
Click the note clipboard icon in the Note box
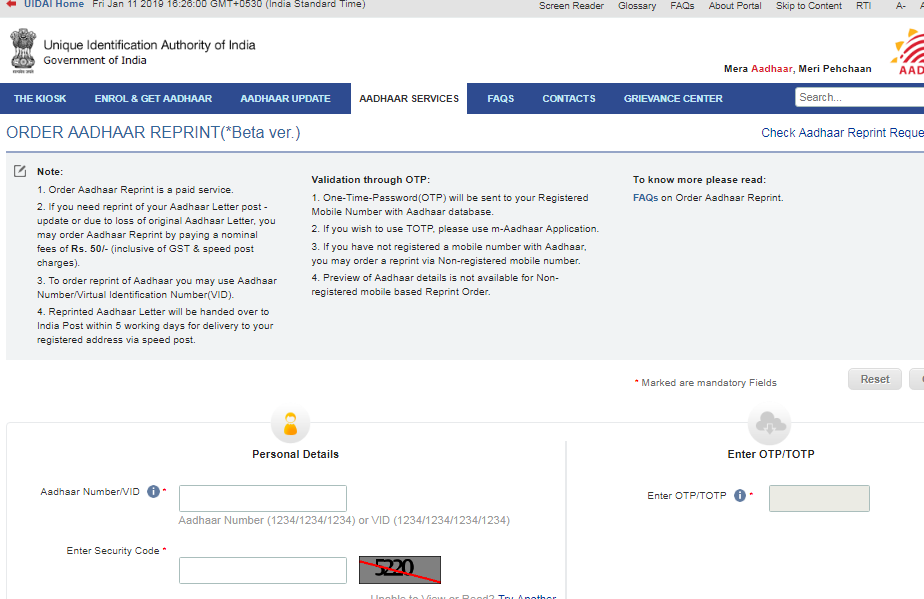click(x=19, y=171)
